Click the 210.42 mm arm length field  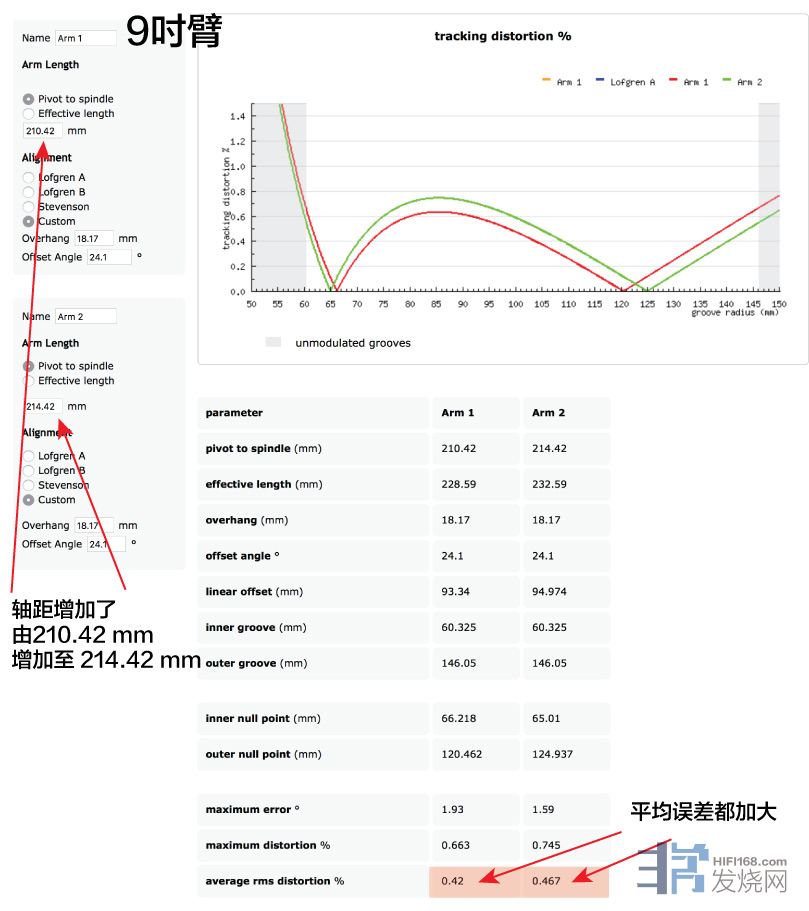[x=42, y=131]
